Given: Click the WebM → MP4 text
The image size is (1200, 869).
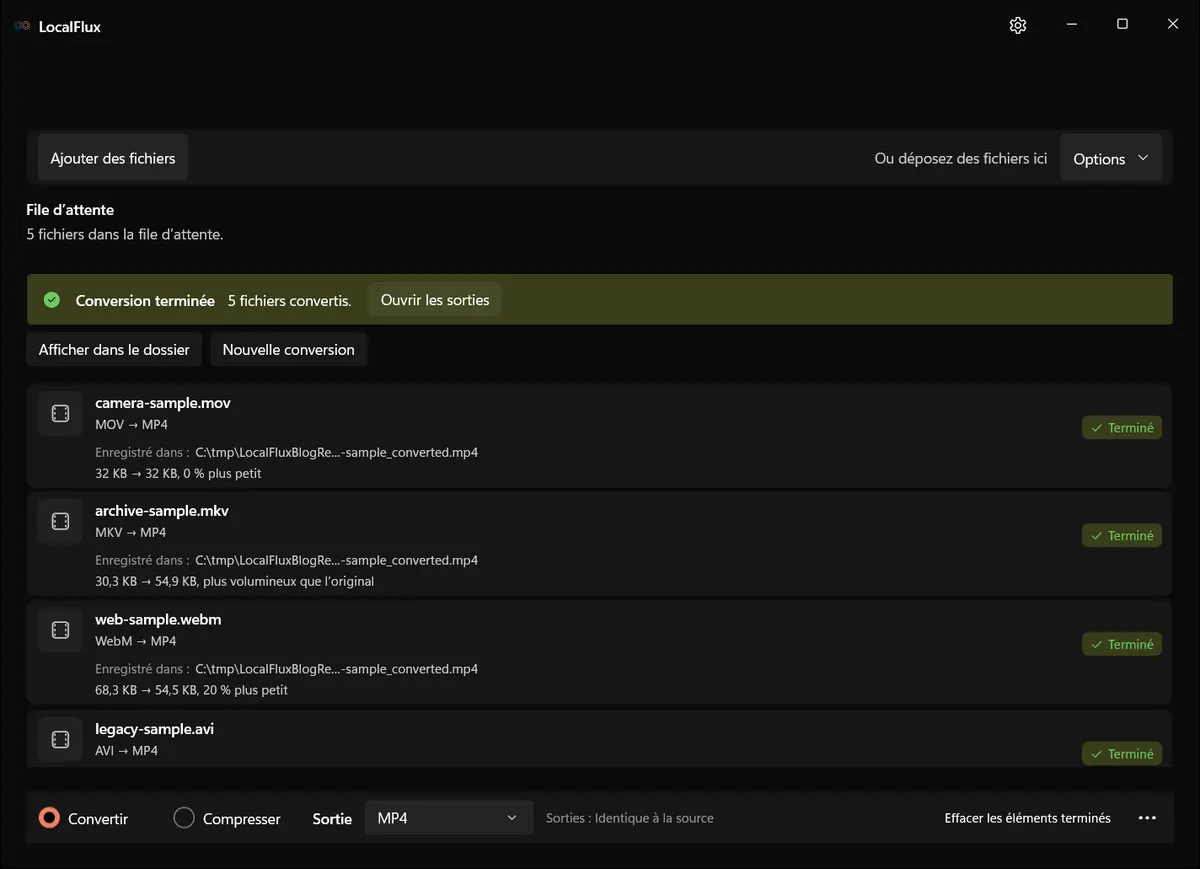Looking at the screenshot, I should point(136,641).
